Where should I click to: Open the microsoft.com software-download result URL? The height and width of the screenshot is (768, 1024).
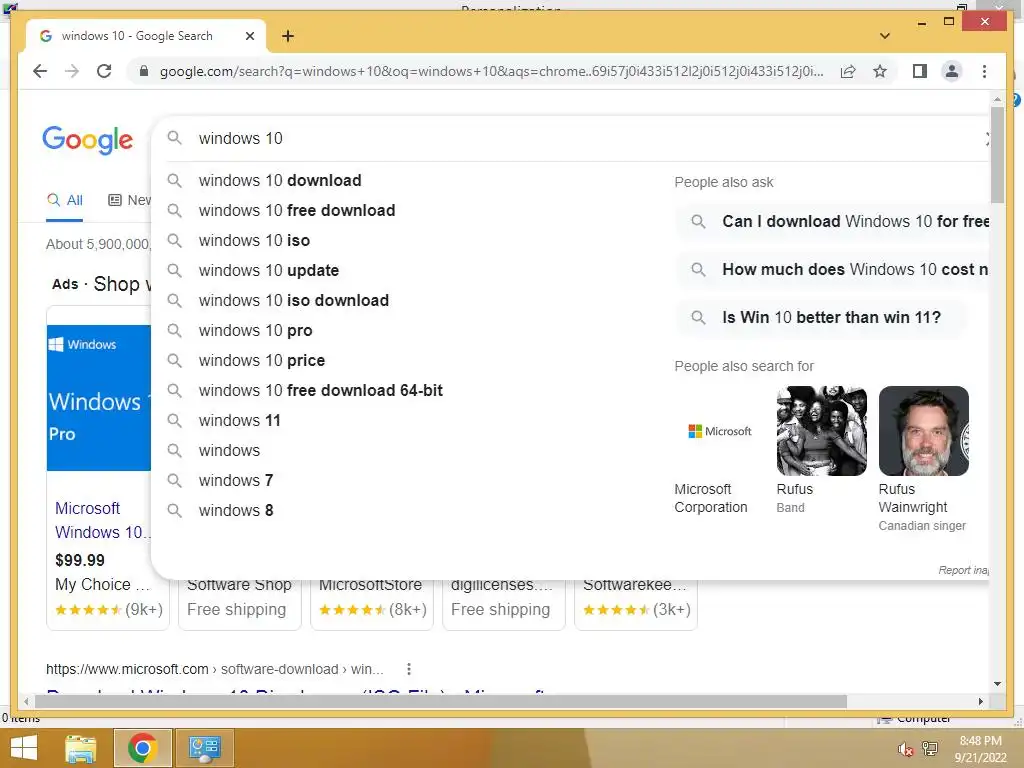coord(214,669)
